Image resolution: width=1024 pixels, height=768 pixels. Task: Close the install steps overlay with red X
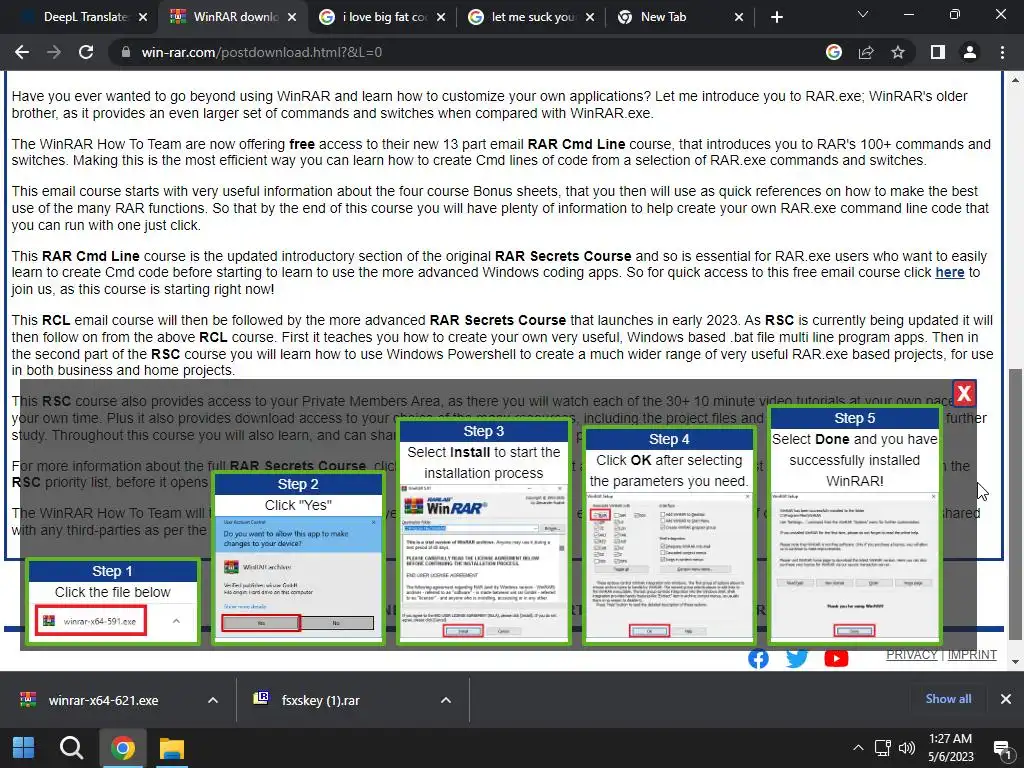[964, 393]
